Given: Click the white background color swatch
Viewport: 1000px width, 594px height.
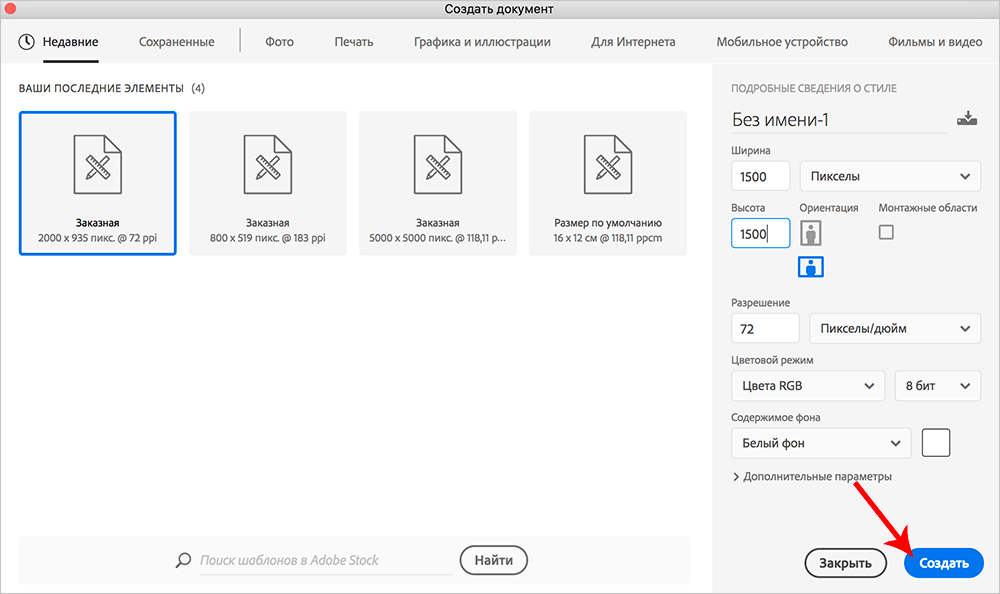Looking at the screenshot, I should click(936, 442).
